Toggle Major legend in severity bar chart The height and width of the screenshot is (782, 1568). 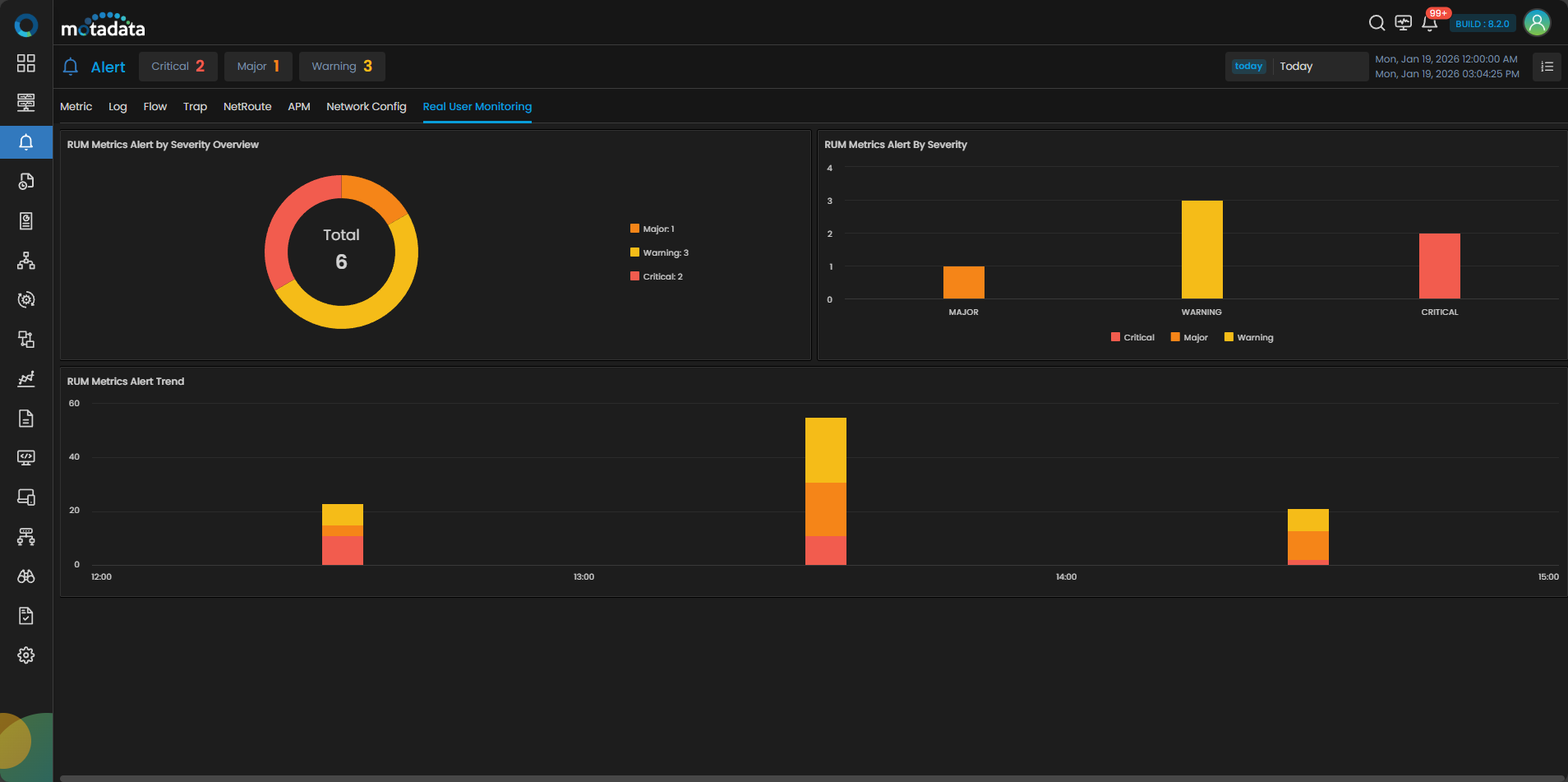1189,337
